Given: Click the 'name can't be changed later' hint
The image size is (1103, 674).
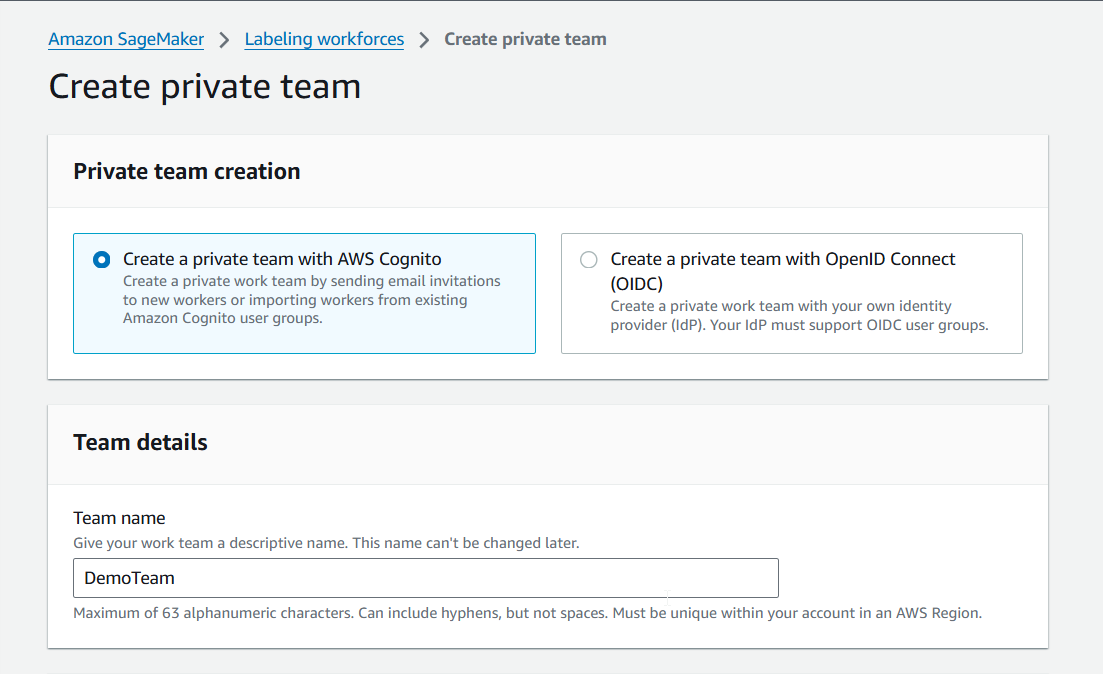Looking at the screenshot, I should (326, 543).
